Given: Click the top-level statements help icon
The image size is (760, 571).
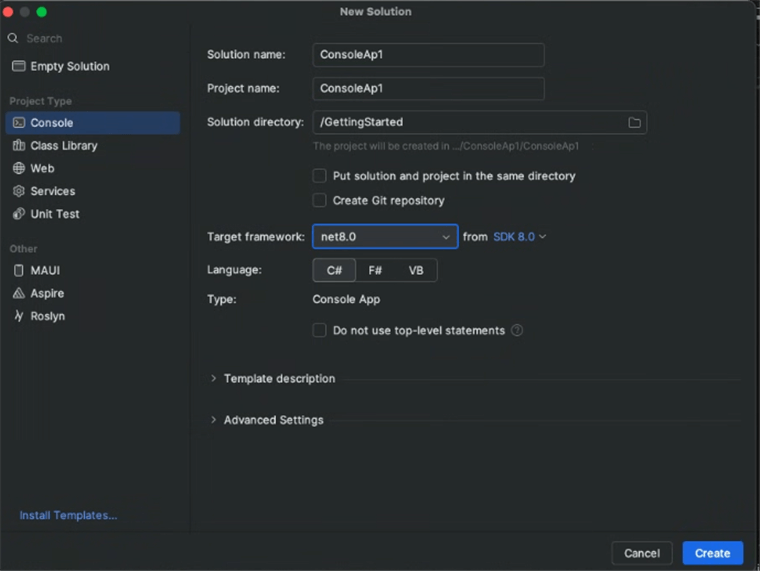Looking at the screenshot, I should pyautogui.click(x=517, y=331).
